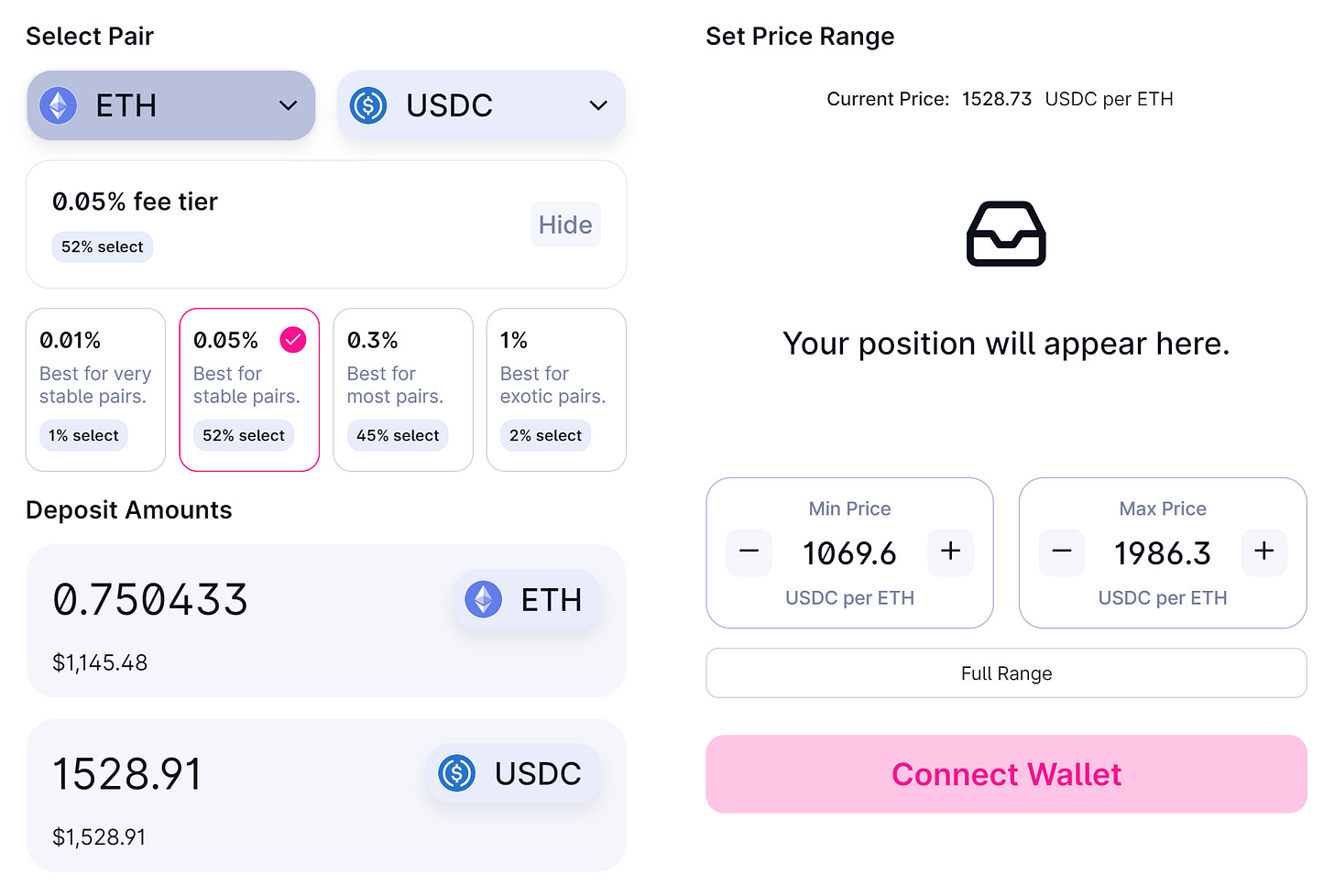Image resolution: width=1334 pixels, height=896 pixels.
Task: Select the 0.3% fee tier card
Action: pyautogui.click(x=403, y=389)
